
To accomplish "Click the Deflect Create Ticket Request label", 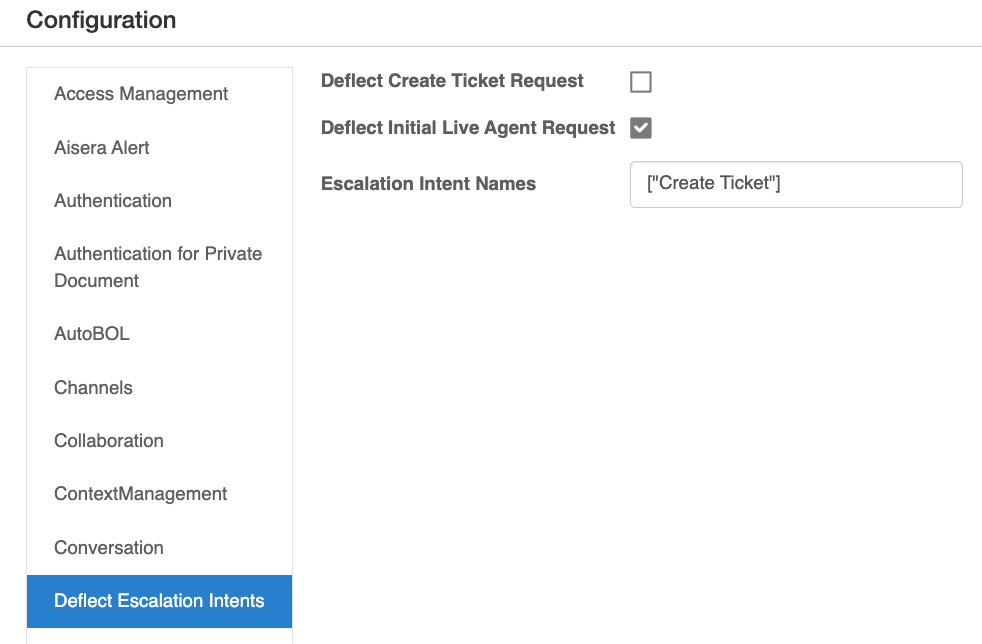I will (452, 81).
